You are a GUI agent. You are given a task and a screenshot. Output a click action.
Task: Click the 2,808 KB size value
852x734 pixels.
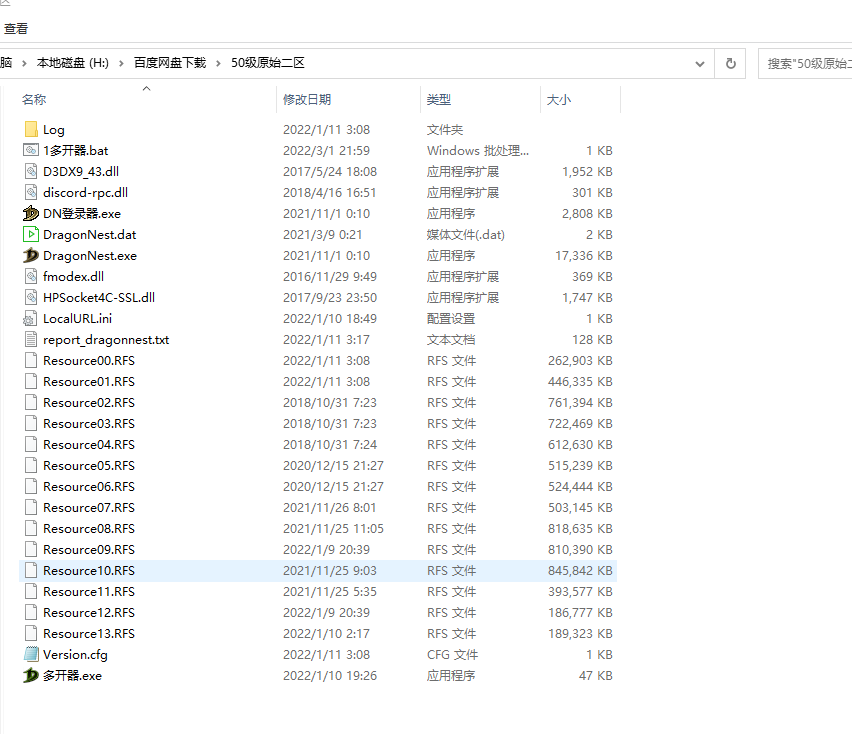click(587, 214)
